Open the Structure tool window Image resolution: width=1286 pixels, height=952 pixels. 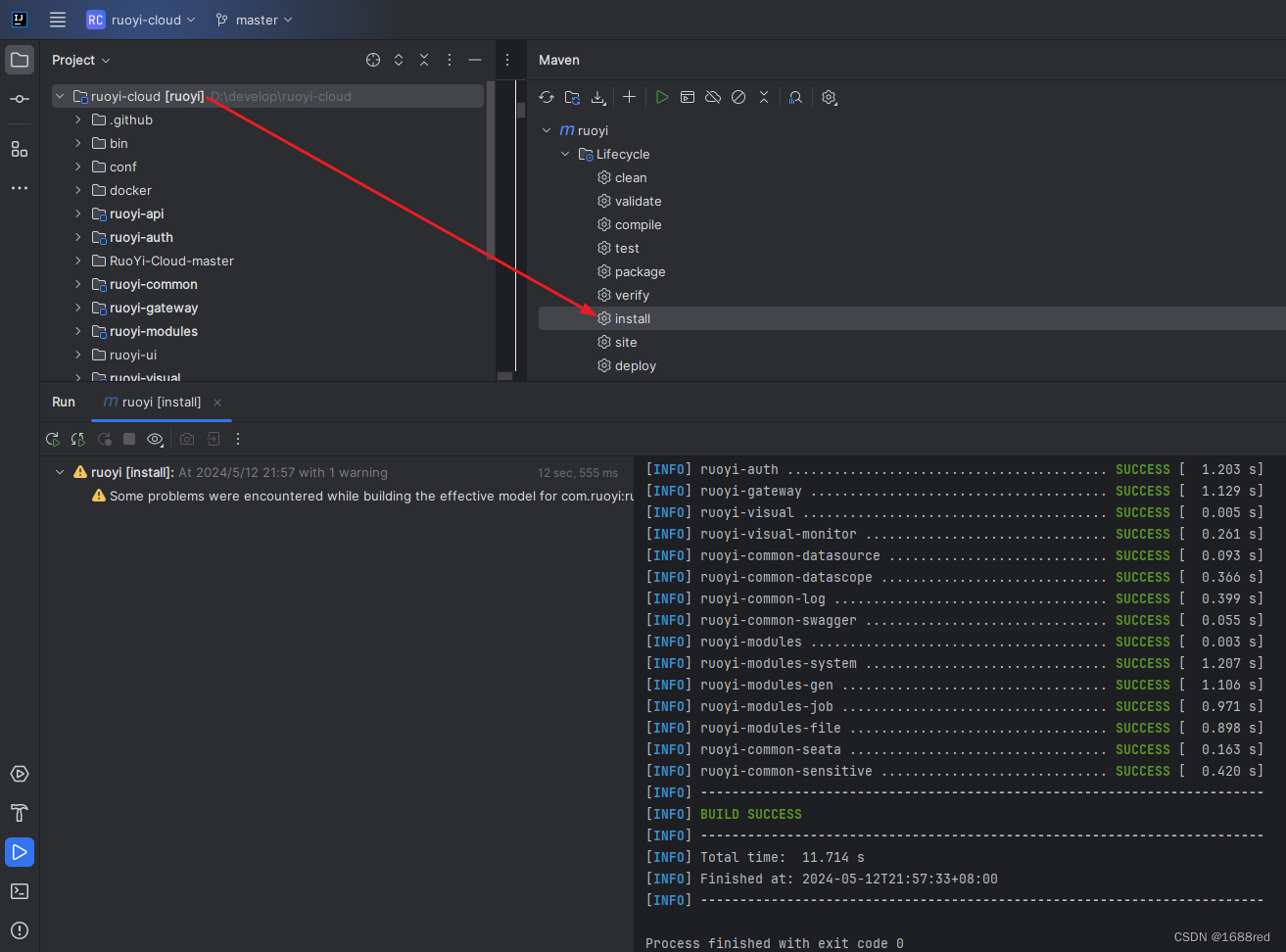[x=20, y=149]
